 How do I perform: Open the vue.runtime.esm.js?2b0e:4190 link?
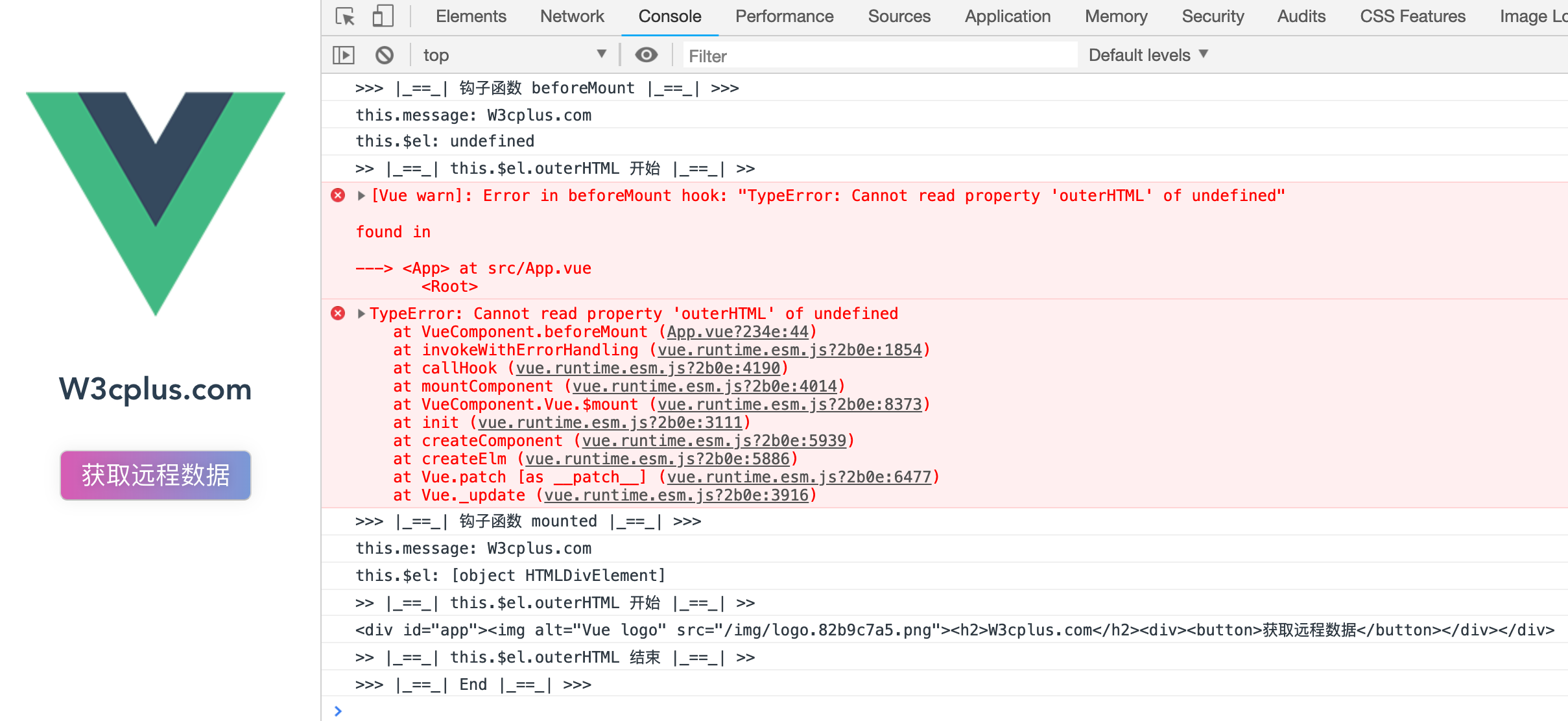[648, 368]
